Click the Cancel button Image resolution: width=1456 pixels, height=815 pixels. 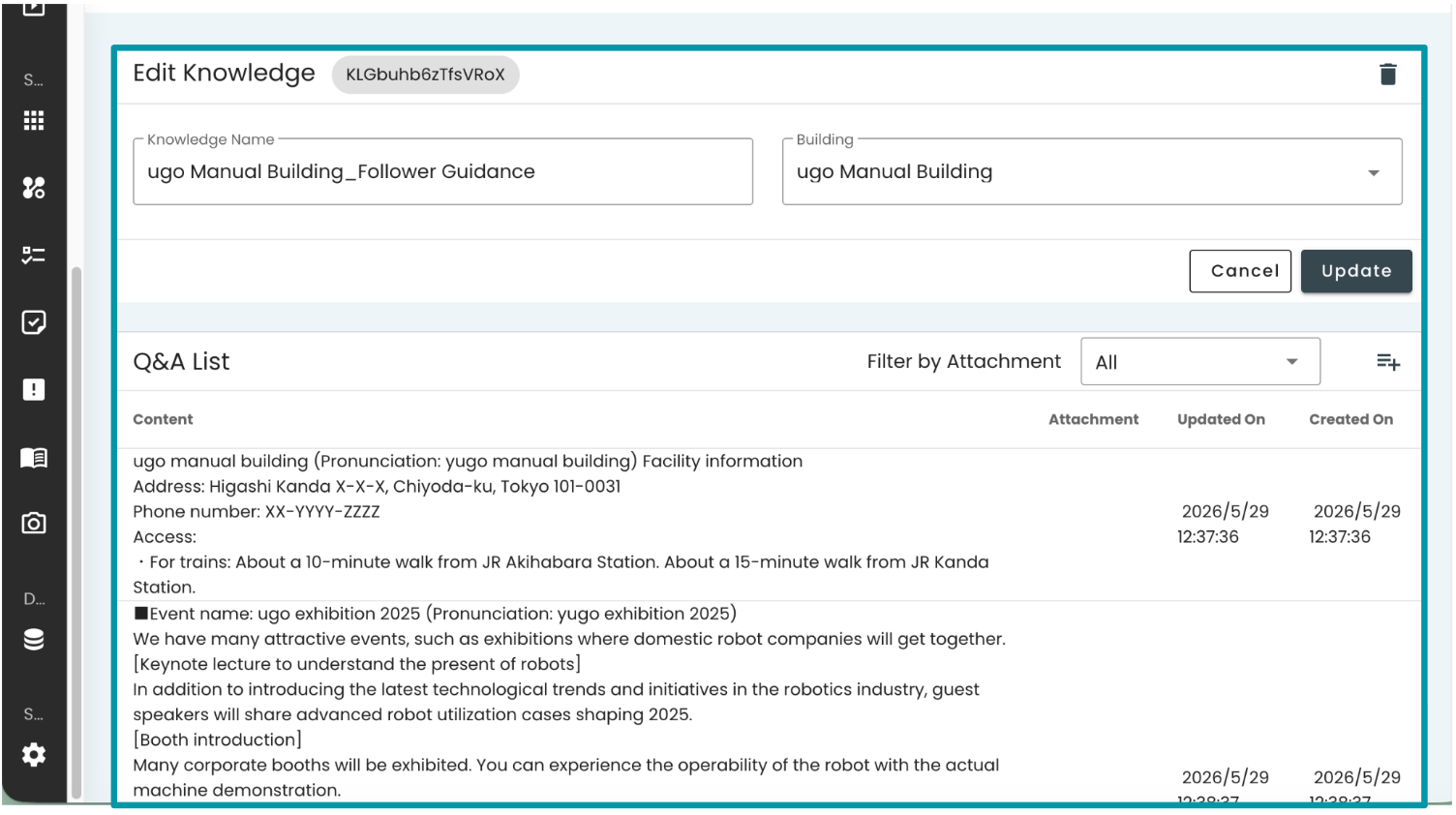[1240, 271]
